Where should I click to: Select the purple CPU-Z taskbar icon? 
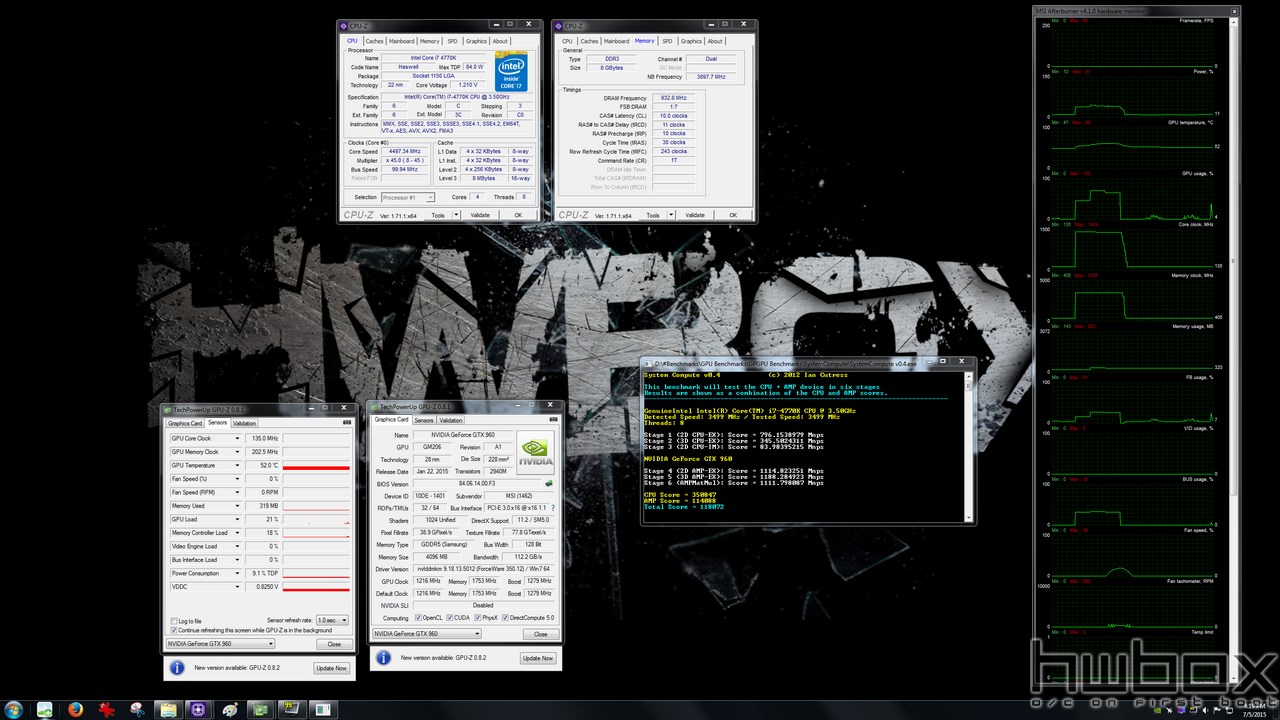198,710
